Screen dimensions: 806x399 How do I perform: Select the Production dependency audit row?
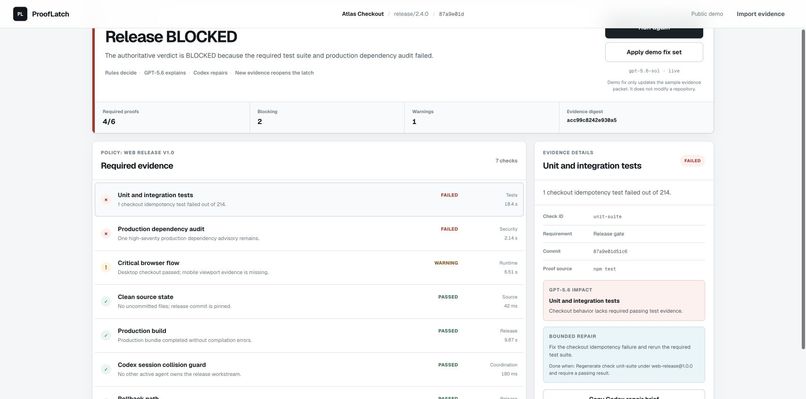coord(309,233)
